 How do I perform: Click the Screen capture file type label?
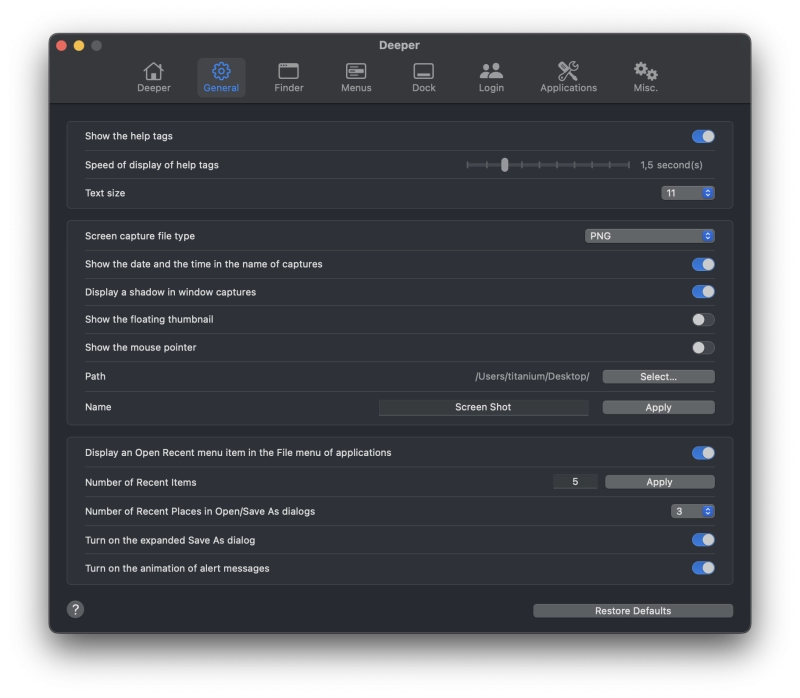140,236
